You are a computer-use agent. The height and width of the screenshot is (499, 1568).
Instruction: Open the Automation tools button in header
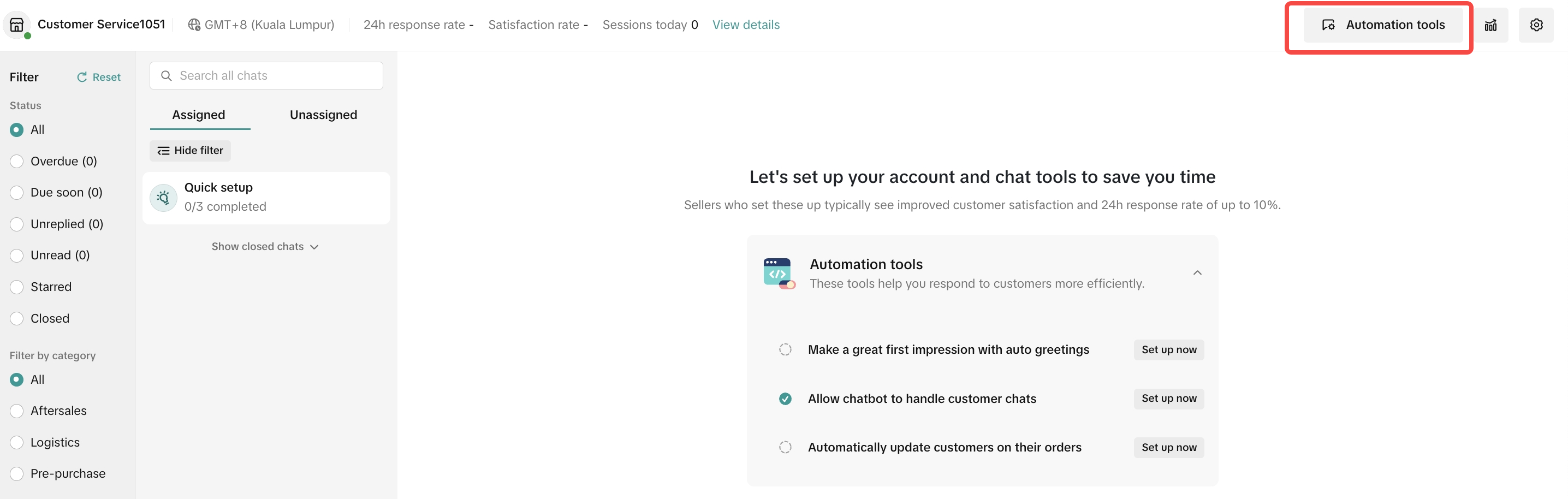(1382, 25)
